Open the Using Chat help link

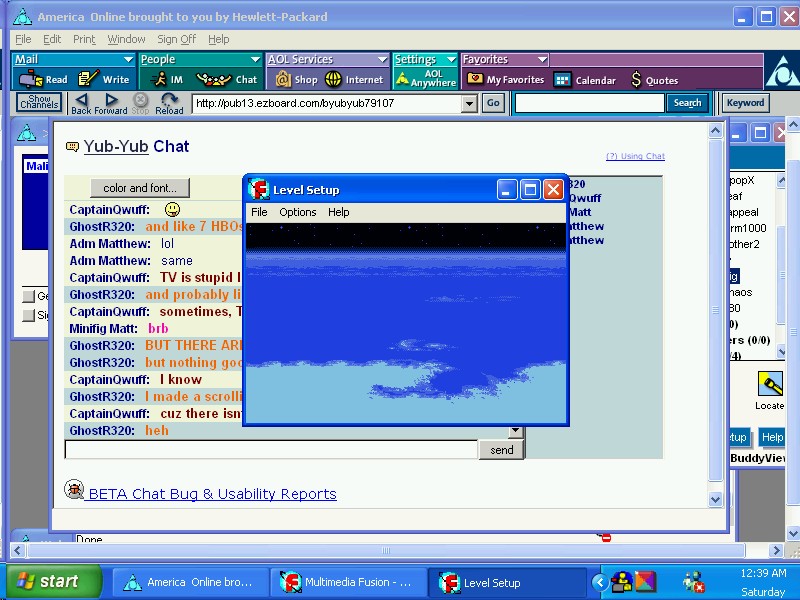click(635, 156)
